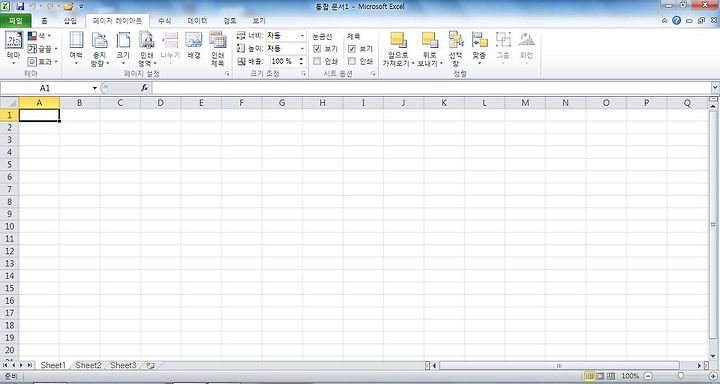The width and height of the screenshot is (720, 384).
Task: Switch to Page Layout view in status bar
Action: coord(600,376)
